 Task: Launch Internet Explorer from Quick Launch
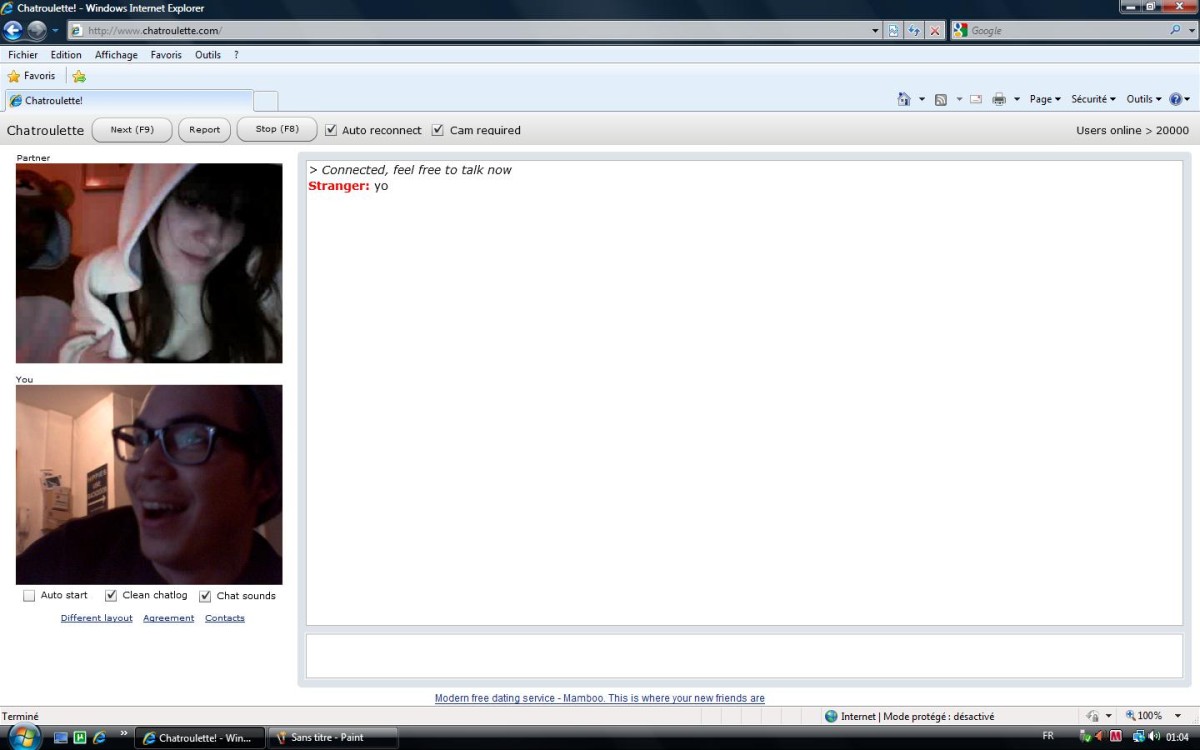pyautogui.click(x=99, y=738)
